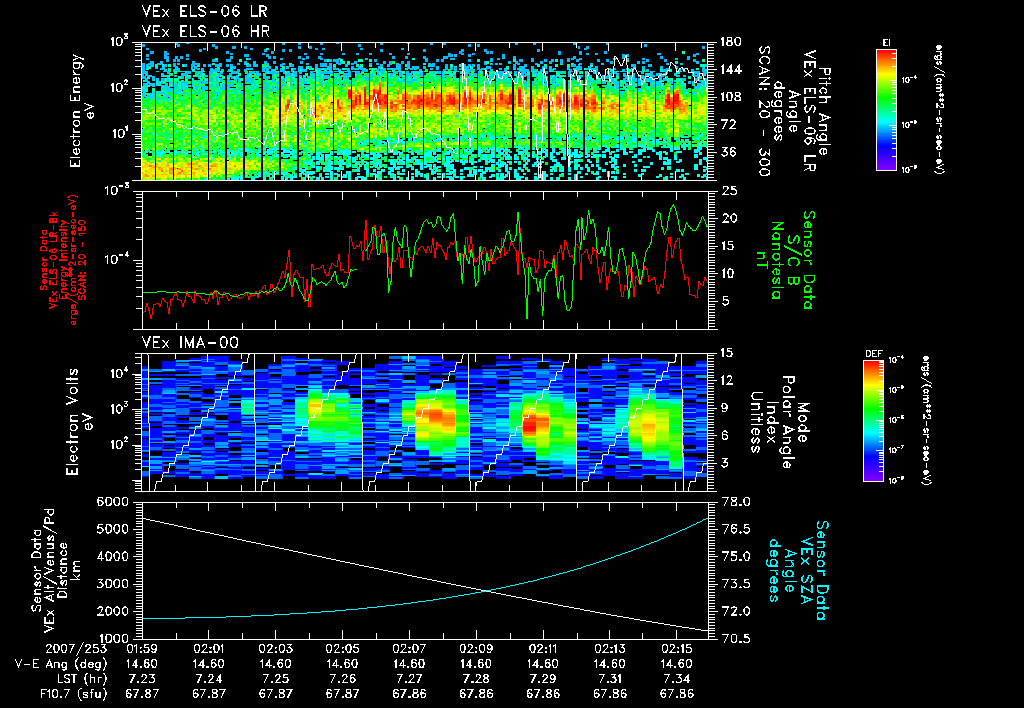Click the 02:09 time tick label
This screenshot has width=1024, height=708.
coord(475,649)
